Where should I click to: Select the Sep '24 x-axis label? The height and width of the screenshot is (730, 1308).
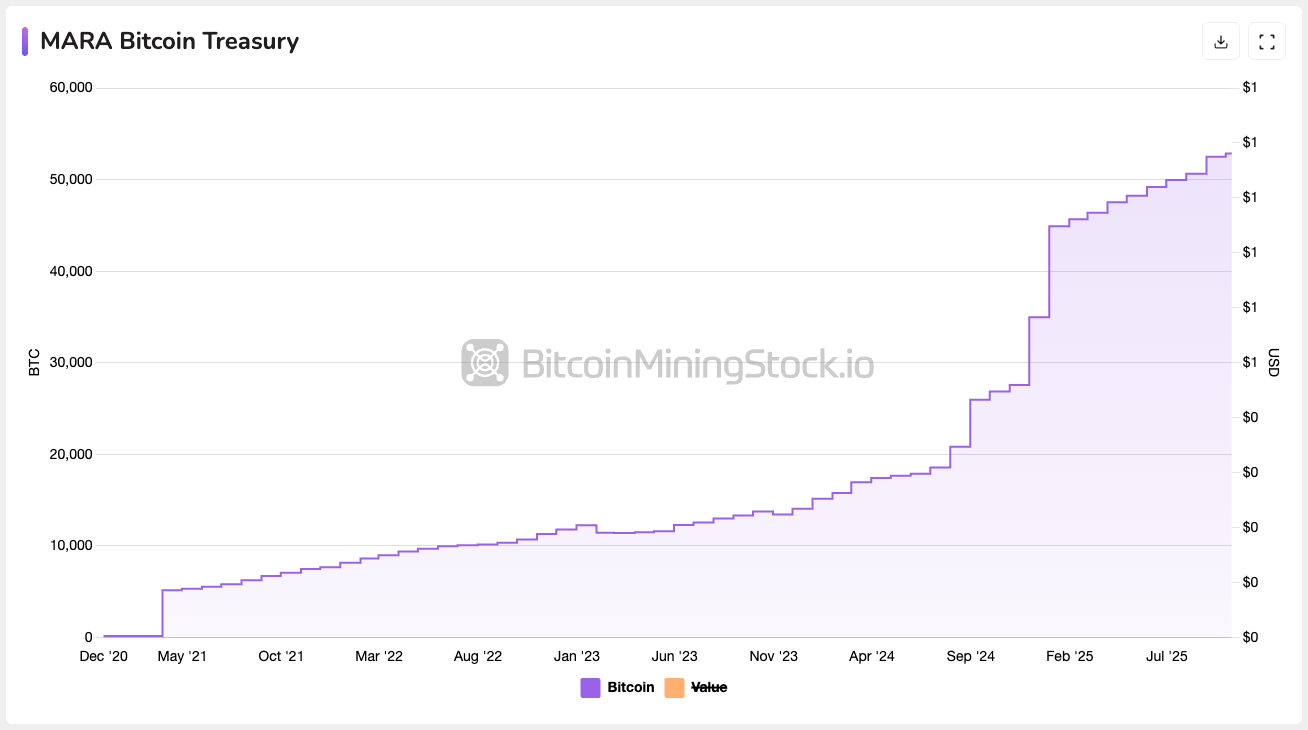coord(970,657)
